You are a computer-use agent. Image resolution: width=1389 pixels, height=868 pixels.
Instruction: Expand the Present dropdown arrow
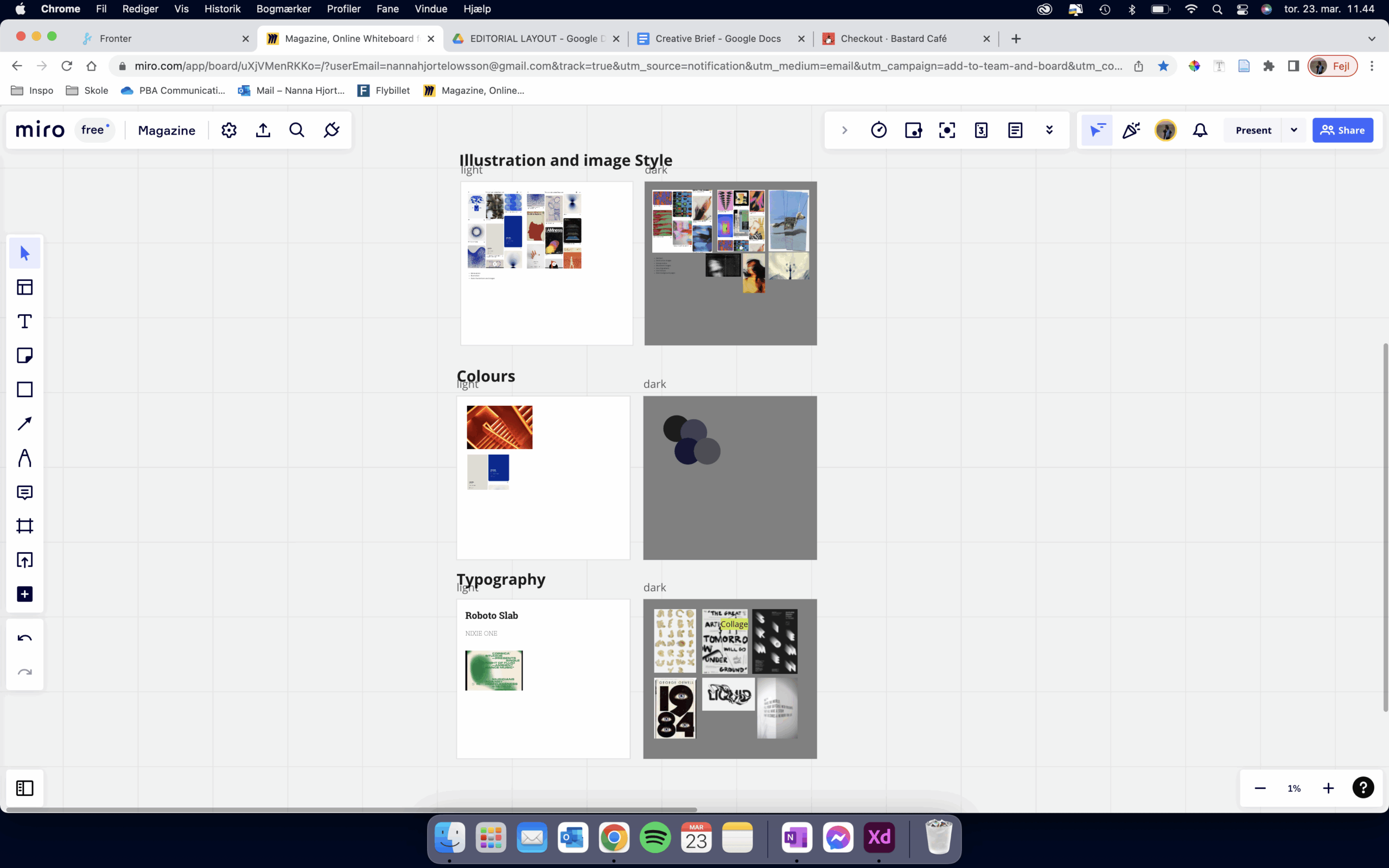[x=1294, y=130]
